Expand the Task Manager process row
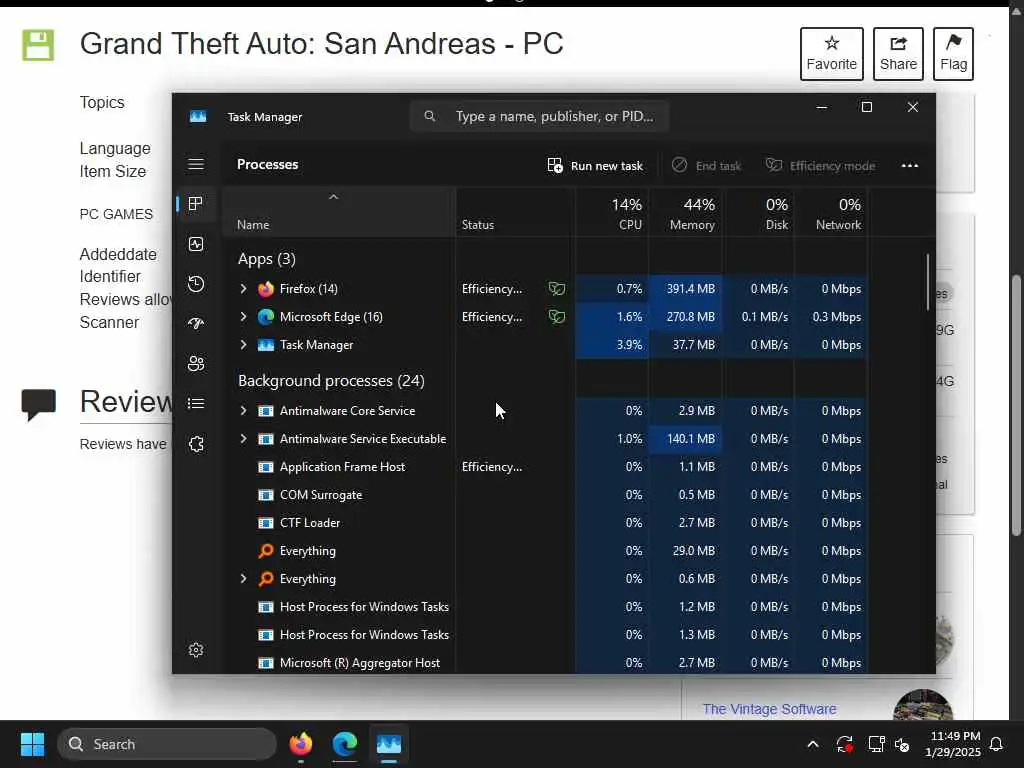Viewport: 1024px width, 768px height. pos(243,345)
